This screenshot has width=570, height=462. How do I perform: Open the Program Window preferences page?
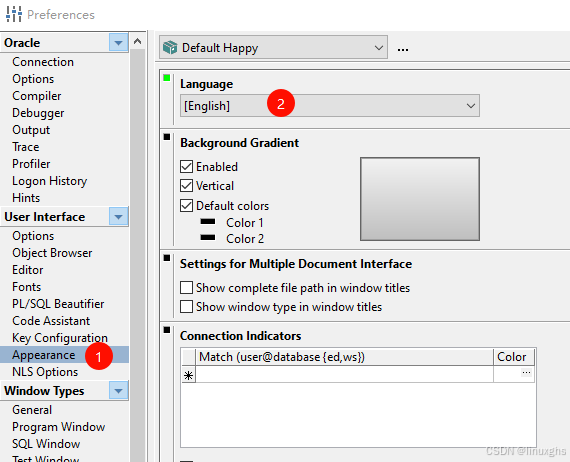59,427
